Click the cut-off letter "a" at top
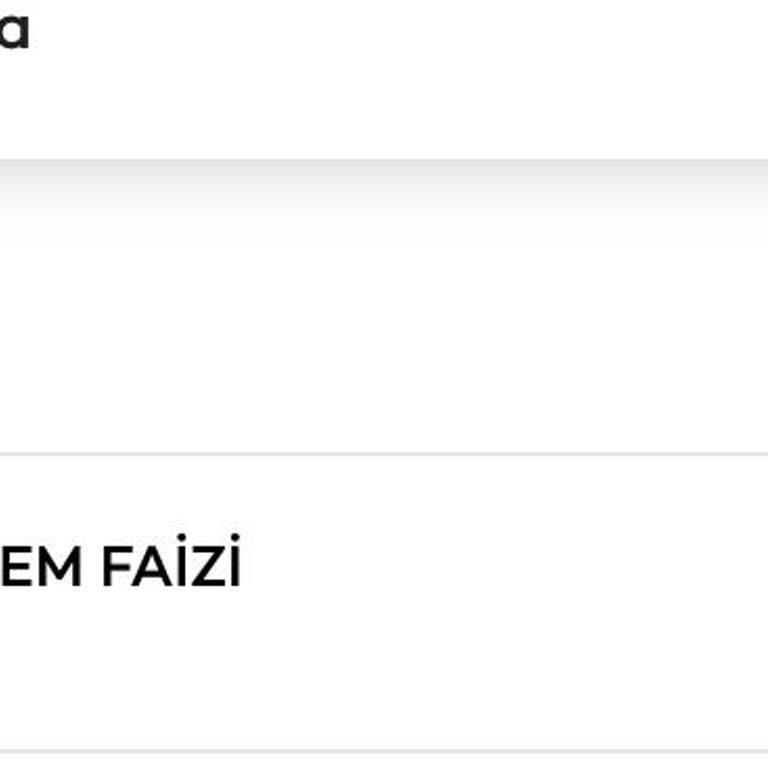The image size is (768, 768). tap(13, 32)
